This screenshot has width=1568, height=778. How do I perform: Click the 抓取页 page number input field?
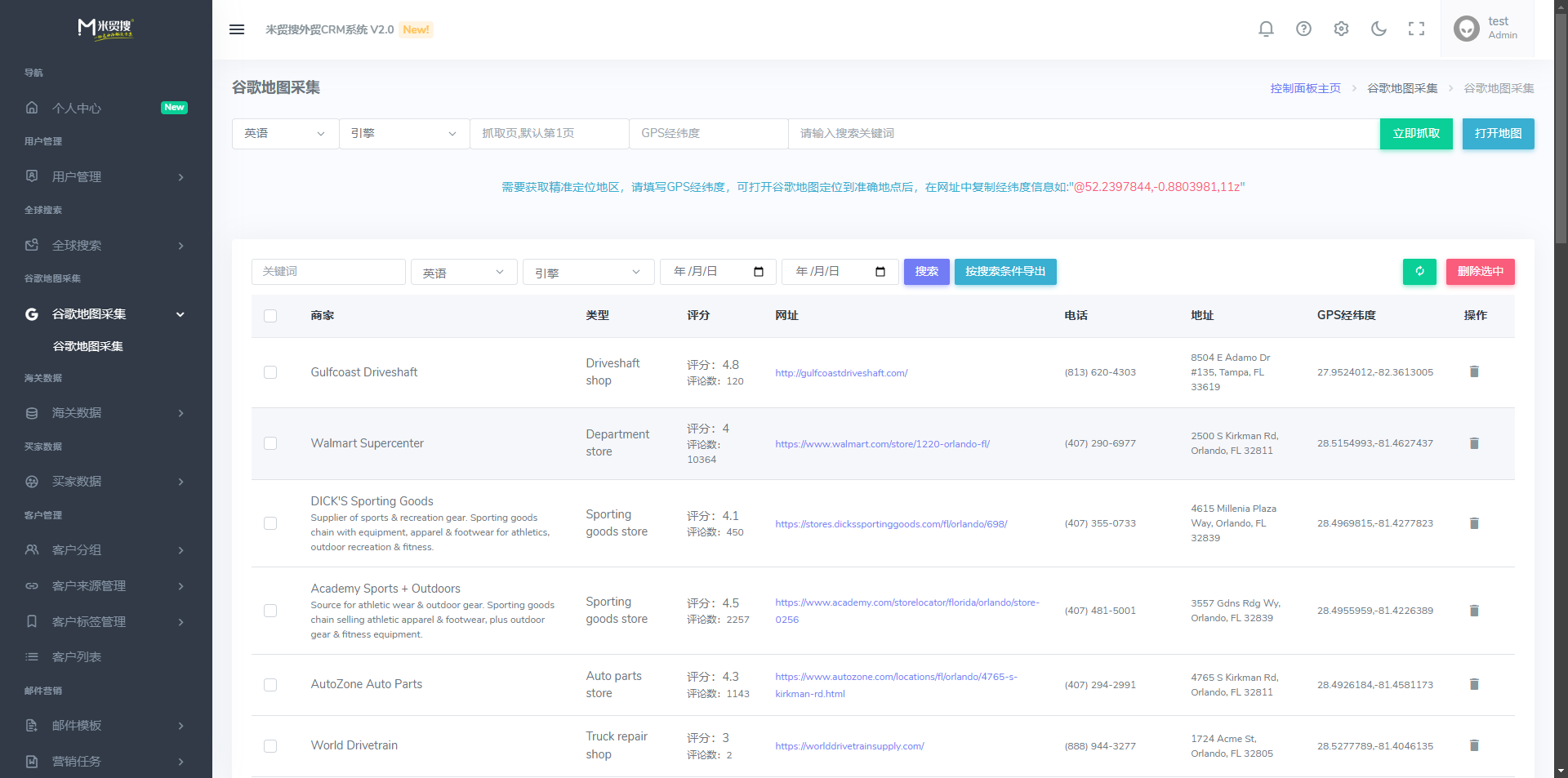tap(549, 134)
